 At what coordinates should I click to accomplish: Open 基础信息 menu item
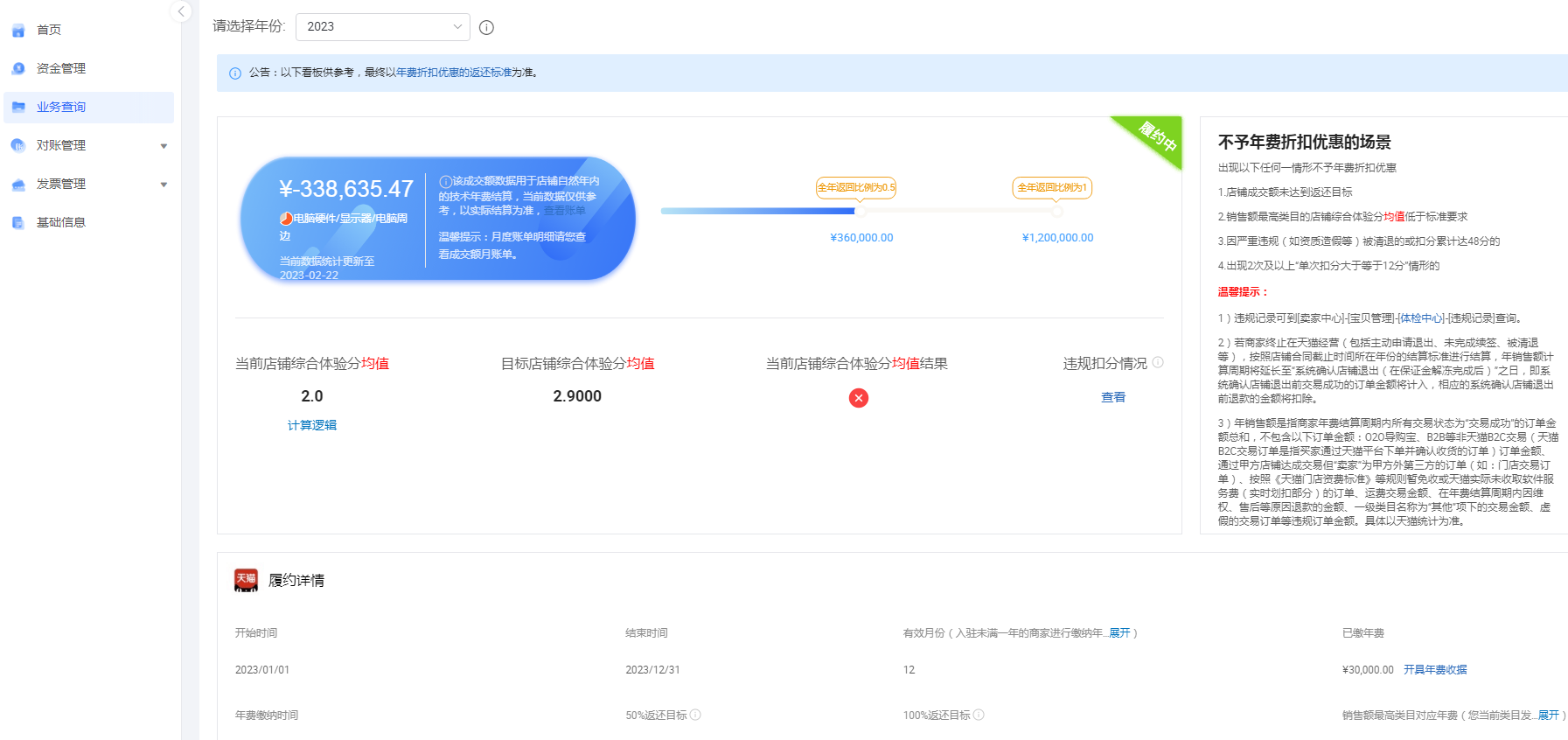click(x=61, y=222)
